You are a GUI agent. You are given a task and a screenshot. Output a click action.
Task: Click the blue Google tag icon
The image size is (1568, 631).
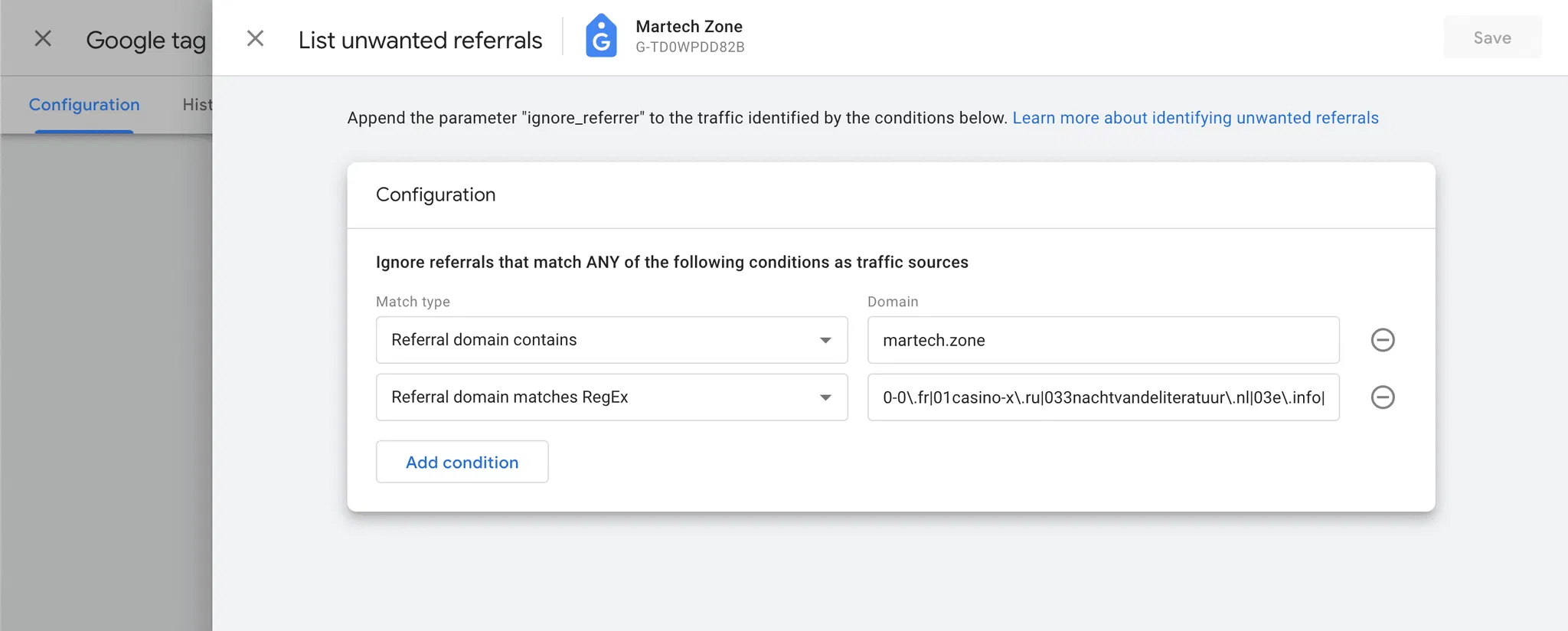click(601, 37)
